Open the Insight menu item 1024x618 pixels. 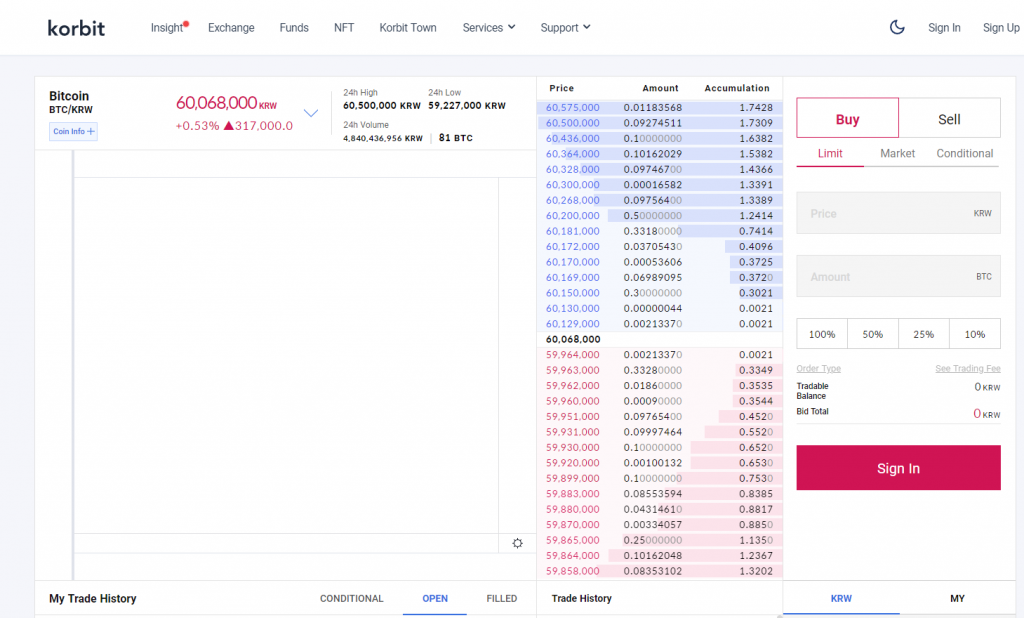coord(167,27)
